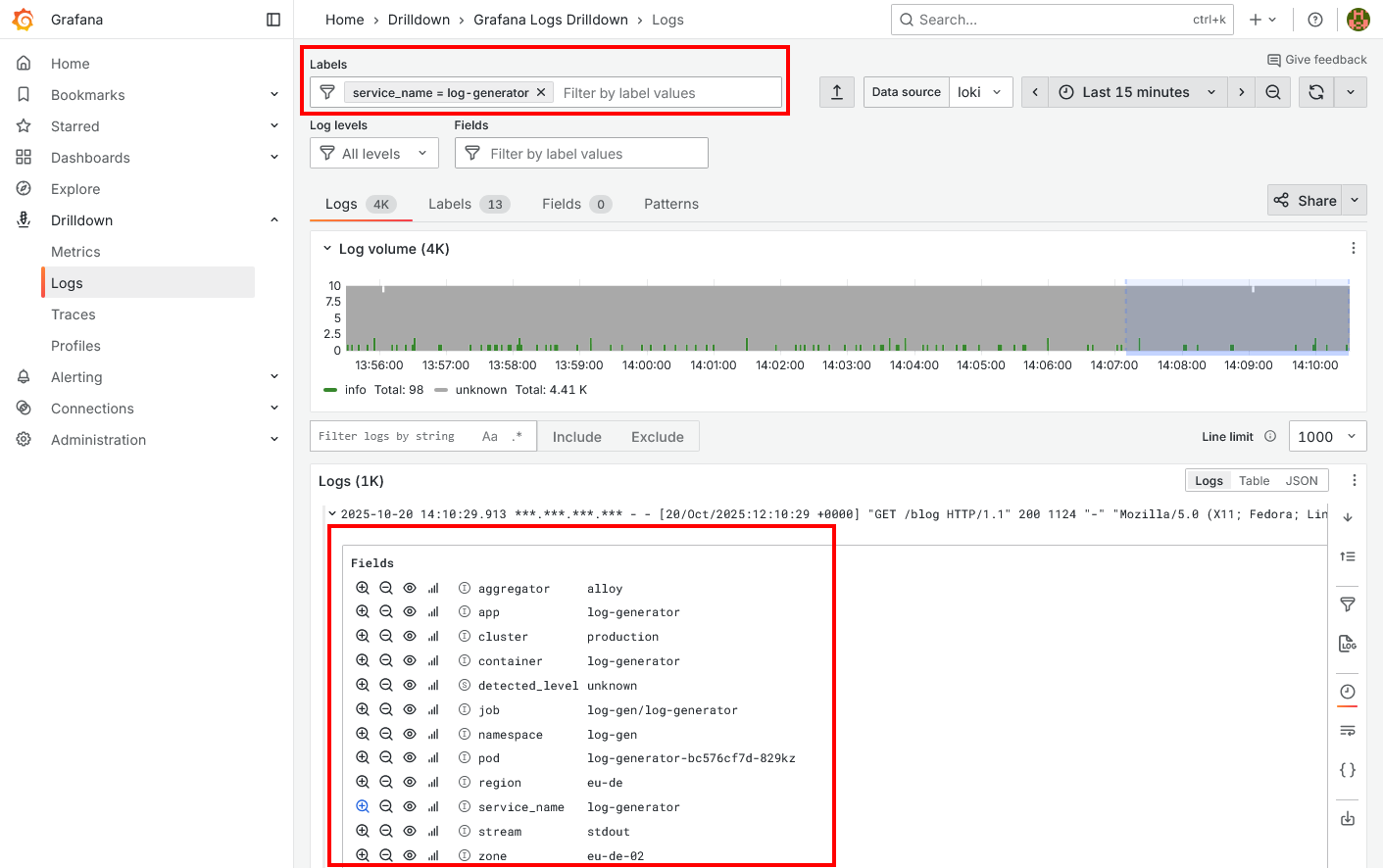Click the refresh icon in the toolbar
This screenshot has height=868, width=1383.
[x=1316, y=92]
